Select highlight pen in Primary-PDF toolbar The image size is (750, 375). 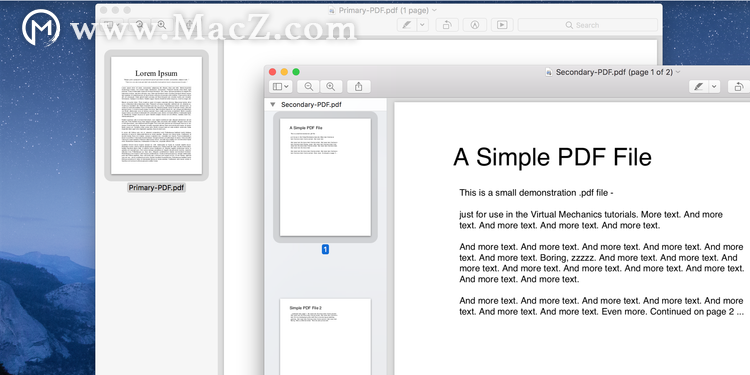407,25
